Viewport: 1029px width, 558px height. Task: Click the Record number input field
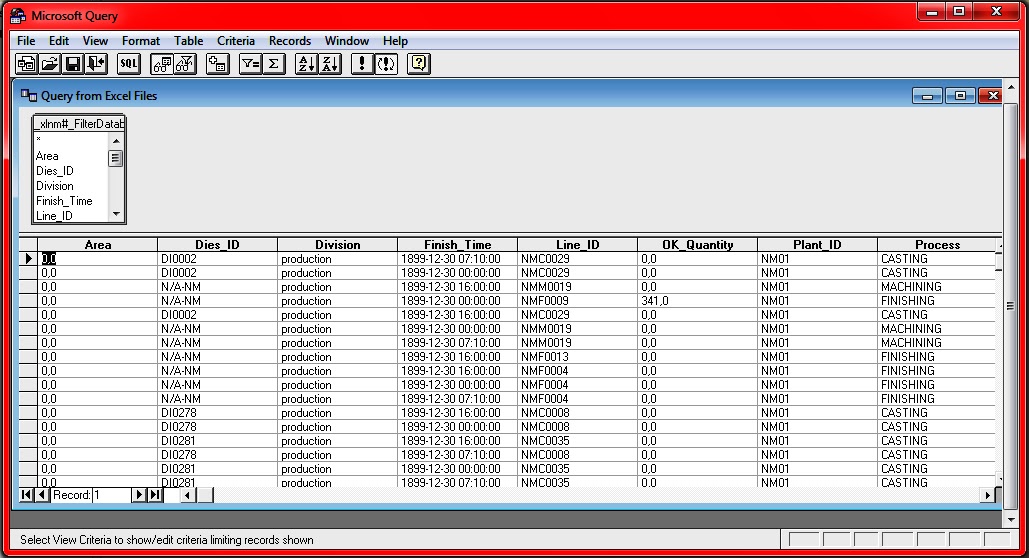111,495
